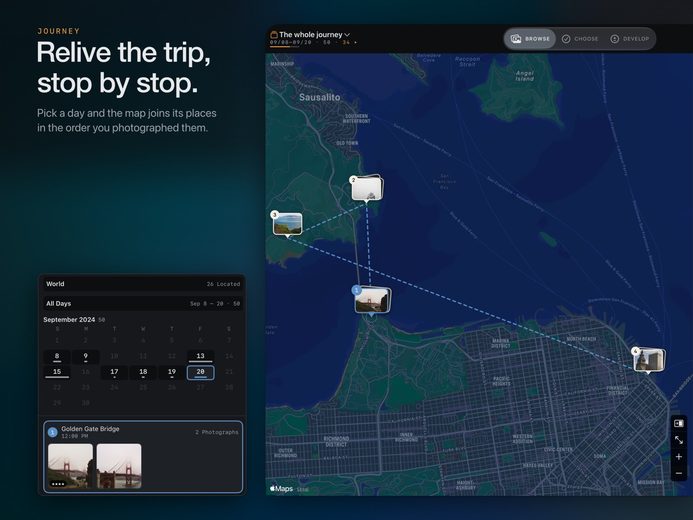693x520 pixels.
Task: Select map pin 2 photo stack
Action: pyautogui.click(x=367, y=188)
